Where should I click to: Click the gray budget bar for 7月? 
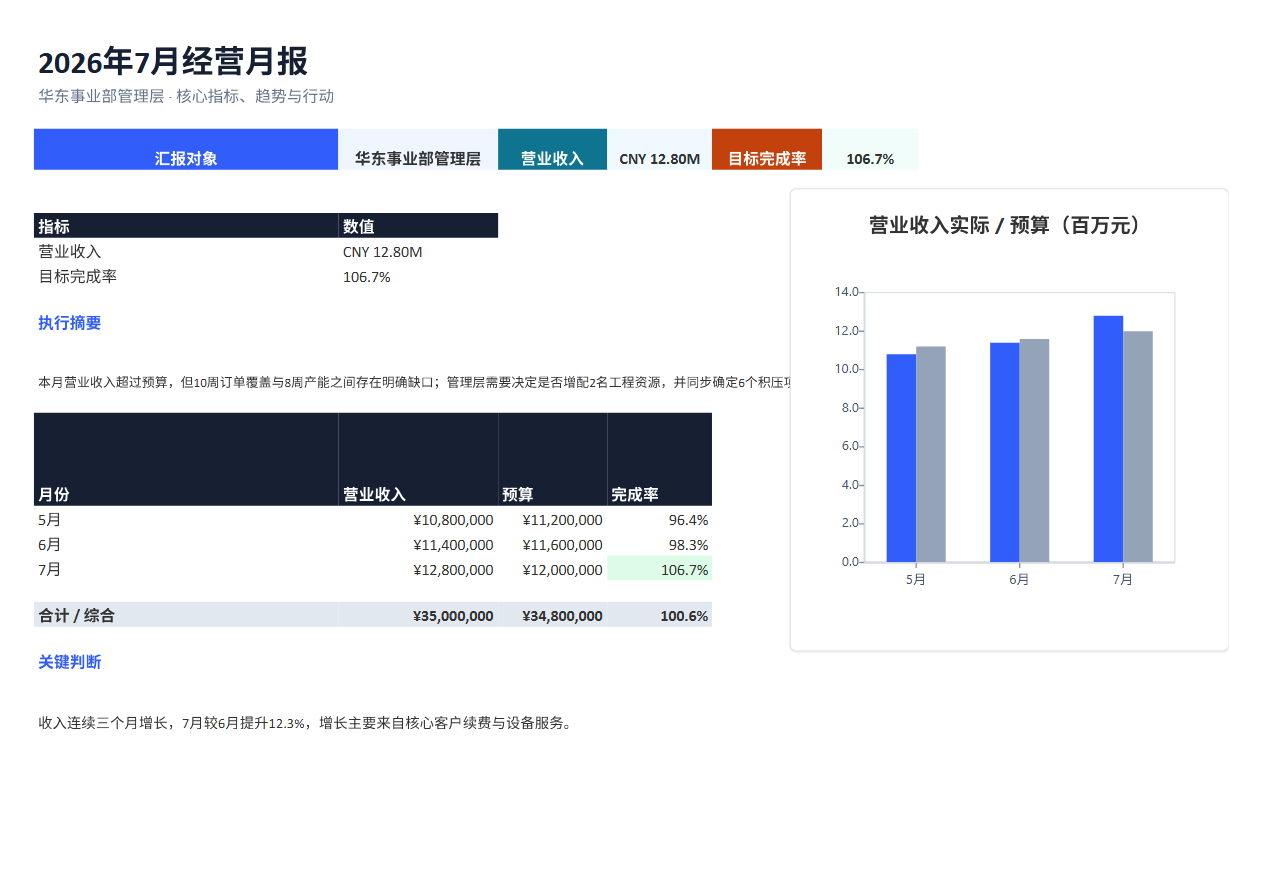click(x=1138, y=447)
